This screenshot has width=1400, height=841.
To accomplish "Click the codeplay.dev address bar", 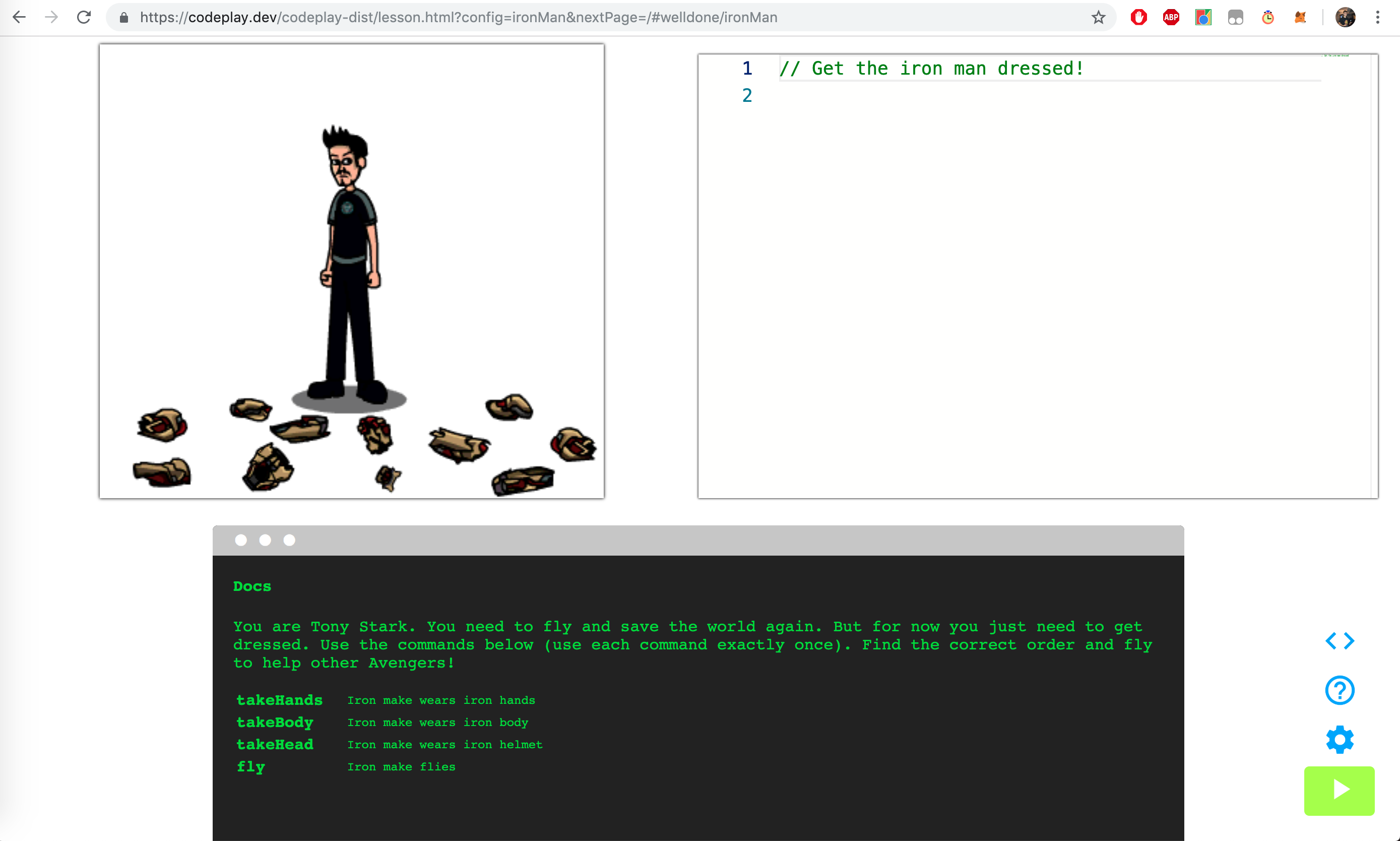I will click(566, 18).
